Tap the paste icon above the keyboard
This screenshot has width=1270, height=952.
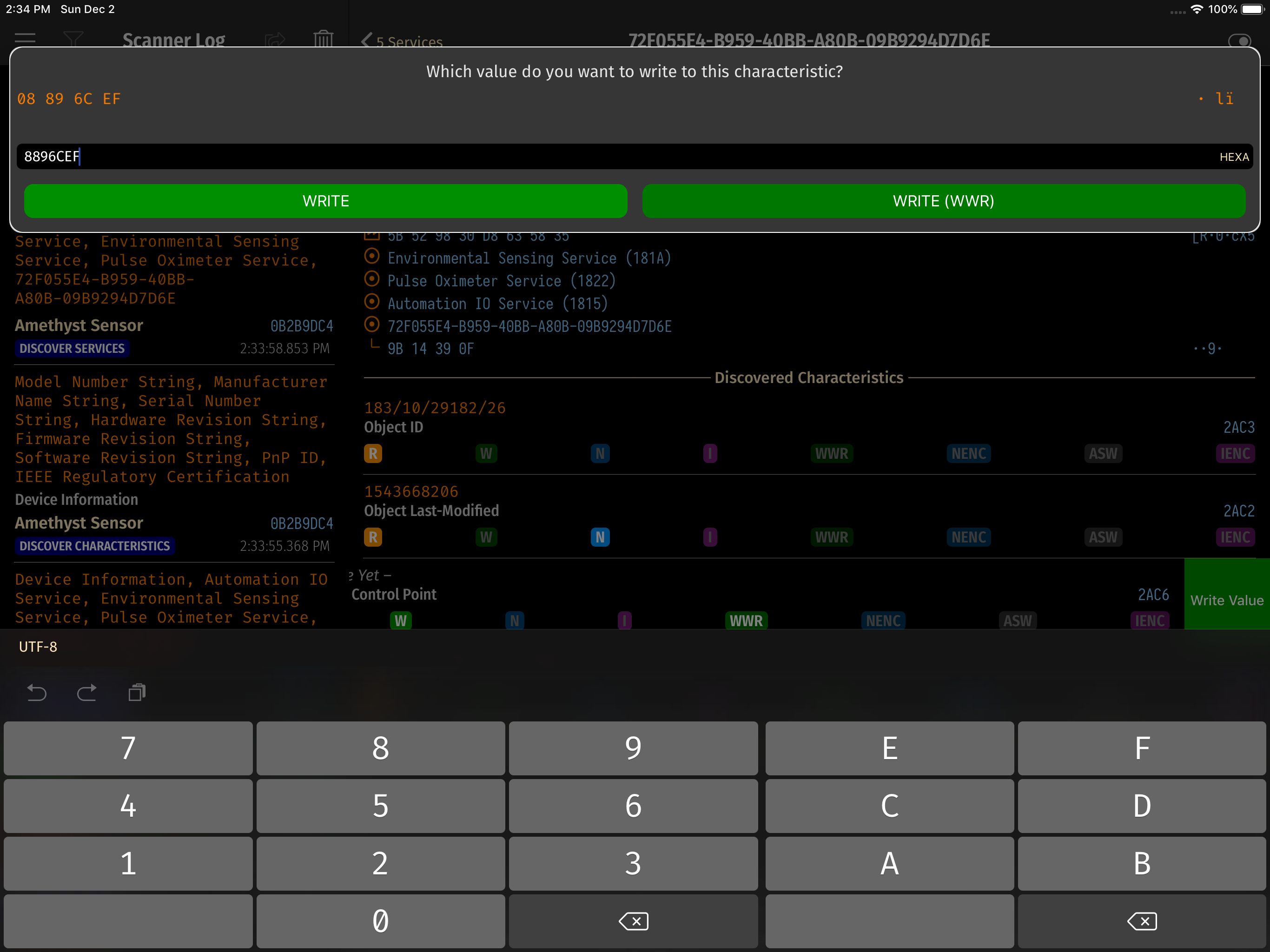pos(137,693)
